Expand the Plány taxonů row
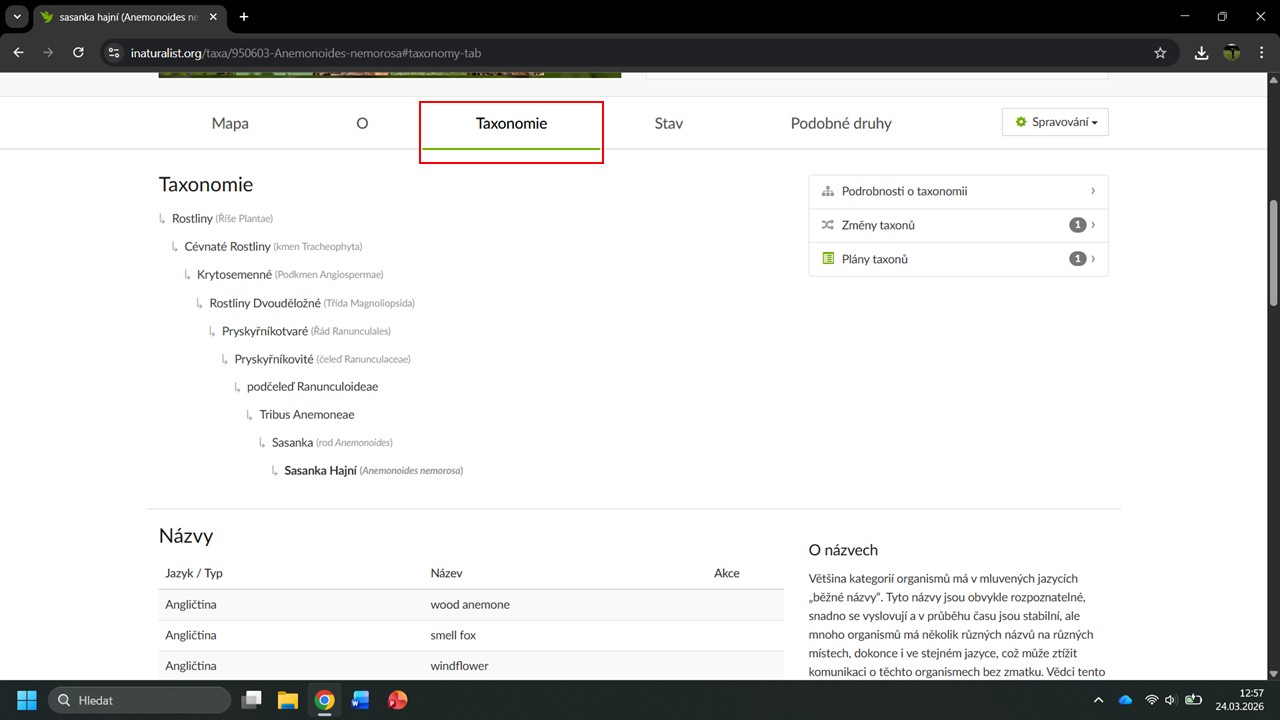 click(x=957, y=259)
